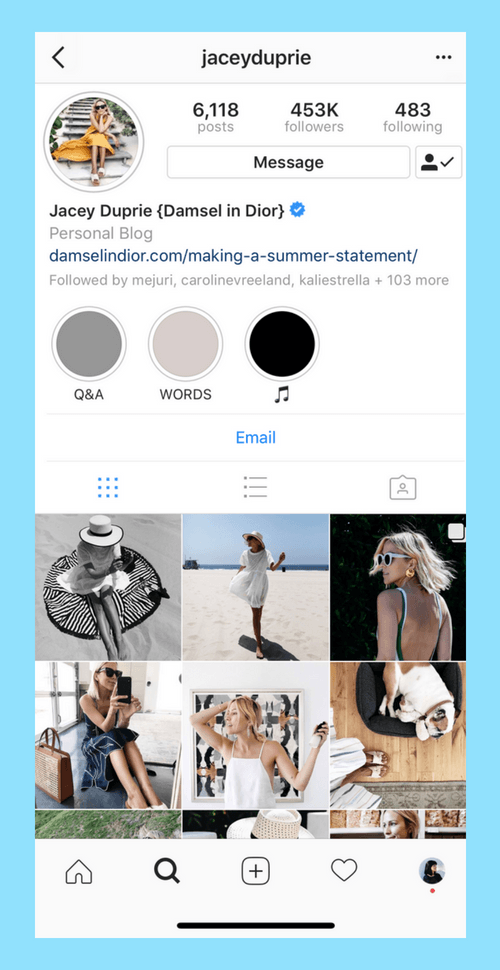
Task: Open activity with the heart icon
Action: 344,871
